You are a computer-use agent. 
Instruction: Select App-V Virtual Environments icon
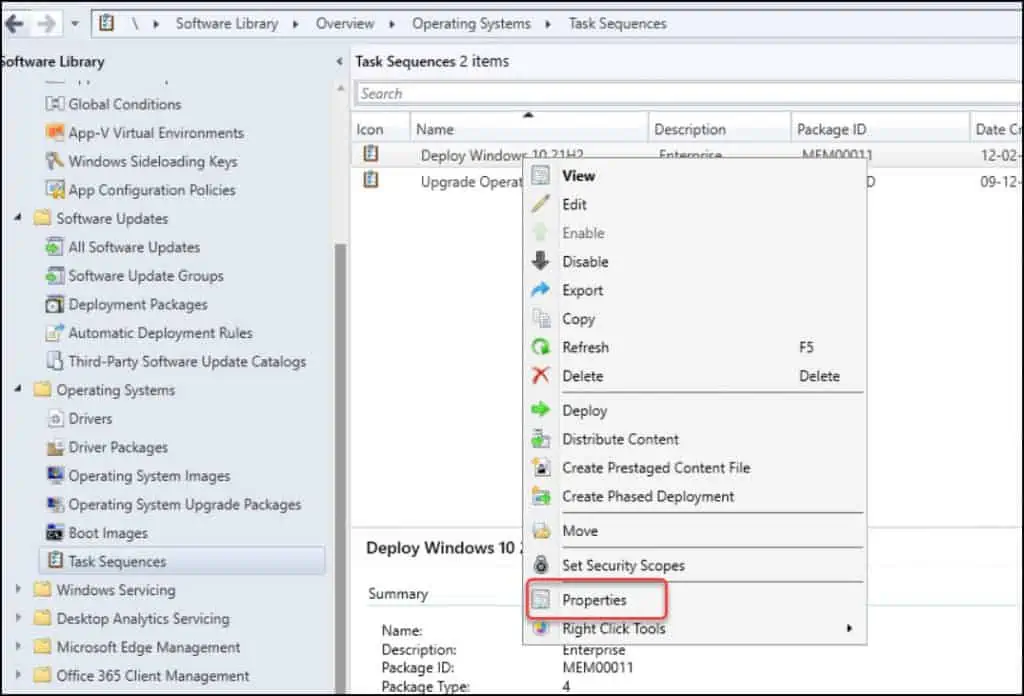55,133
